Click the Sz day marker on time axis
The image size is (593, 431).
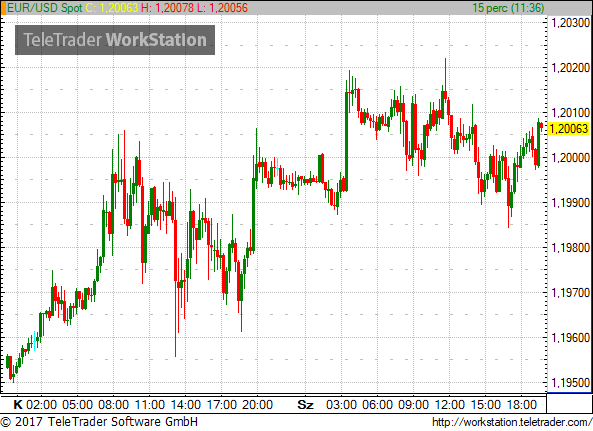click(305, 405)
